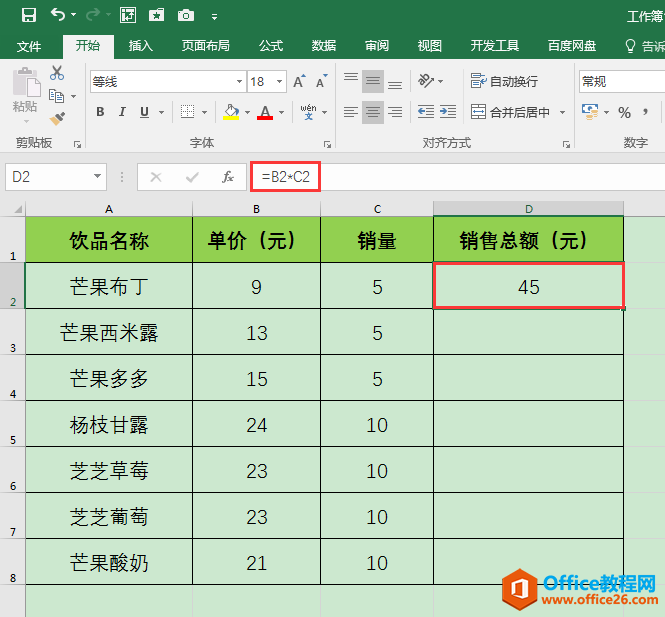Click the 粘贴 (Paste) button
The height and width of the screenshot is (617, 665).
tap(25, 92)
